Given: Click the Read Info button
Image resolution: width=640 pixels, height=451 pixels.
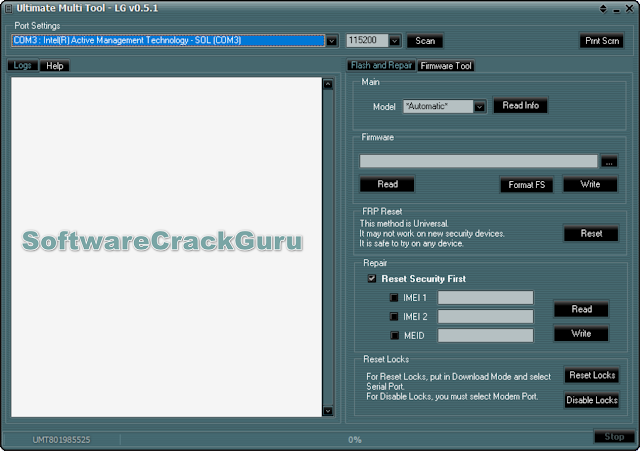Looking at the screenshot, I should tap(520, 105).
